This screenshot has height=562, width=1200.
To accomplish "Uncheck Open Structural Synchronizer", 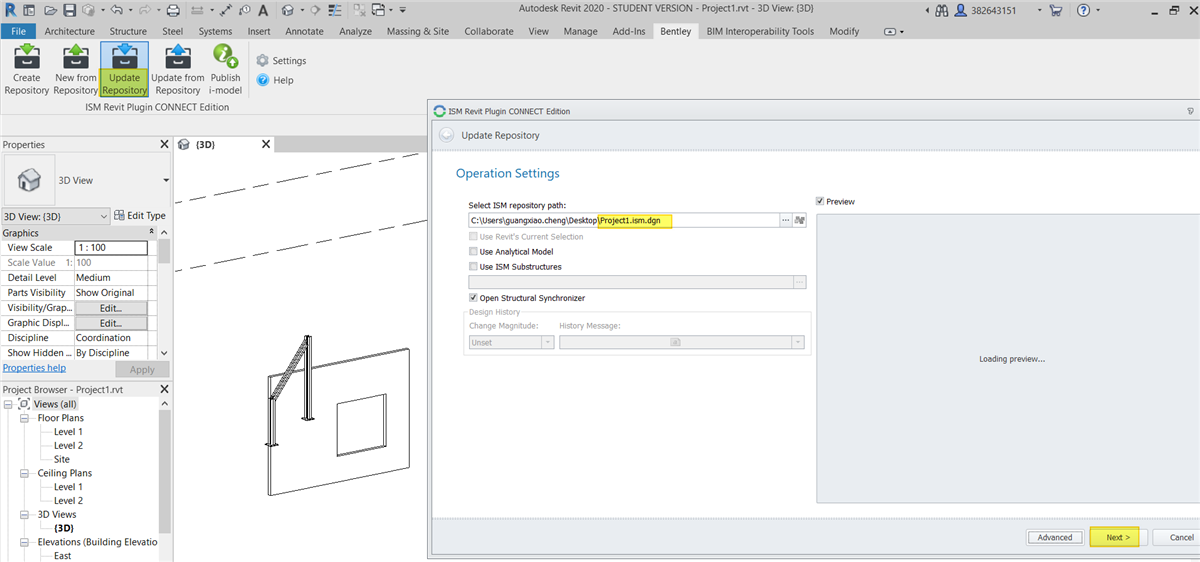I will click(x=474, y=298).
